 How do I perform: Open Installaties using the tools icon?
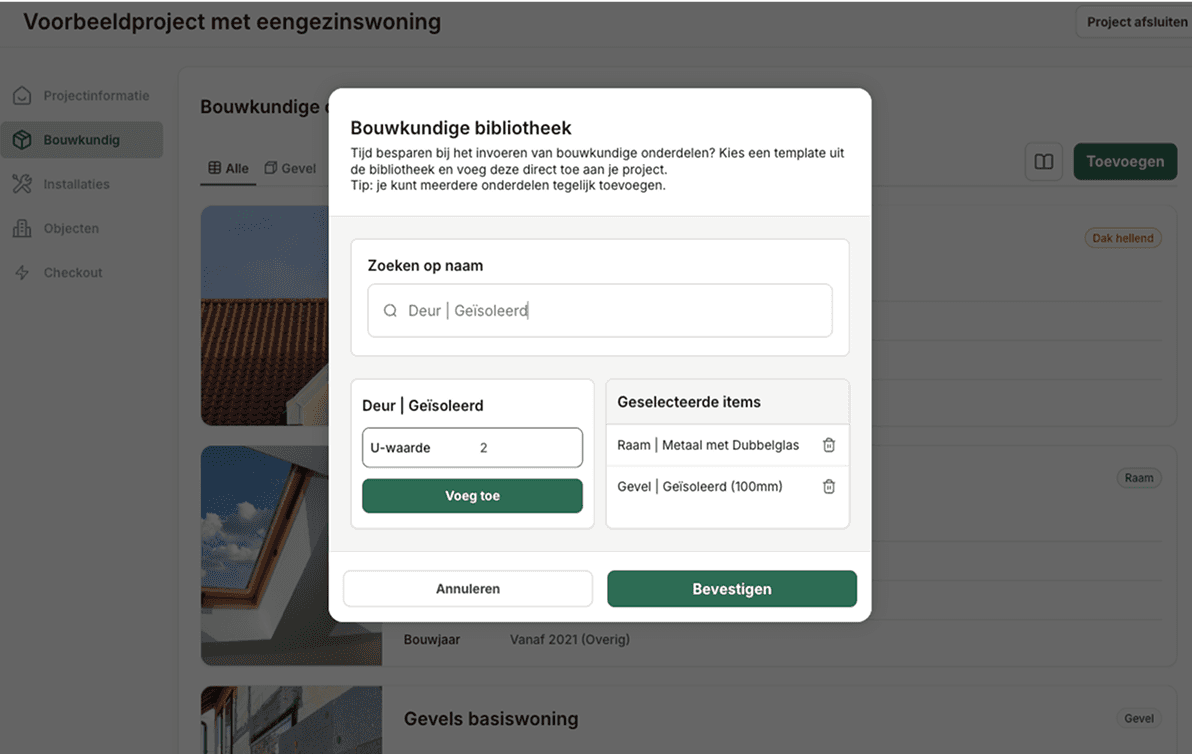[23, 183]
